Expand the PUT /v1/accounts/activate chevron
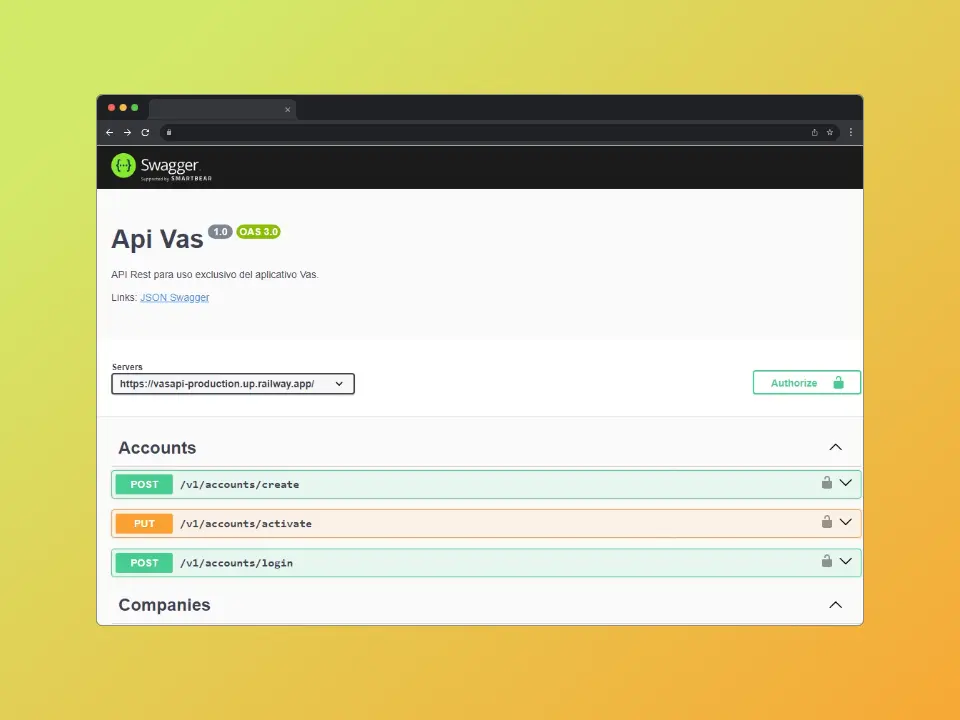The height and width of the screenshot is (720, 960). [846, 522]
